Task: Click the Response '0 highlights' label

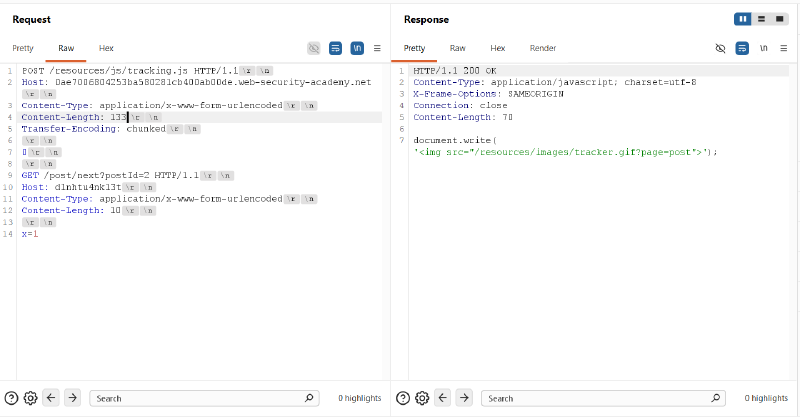Action: [766, 398]
